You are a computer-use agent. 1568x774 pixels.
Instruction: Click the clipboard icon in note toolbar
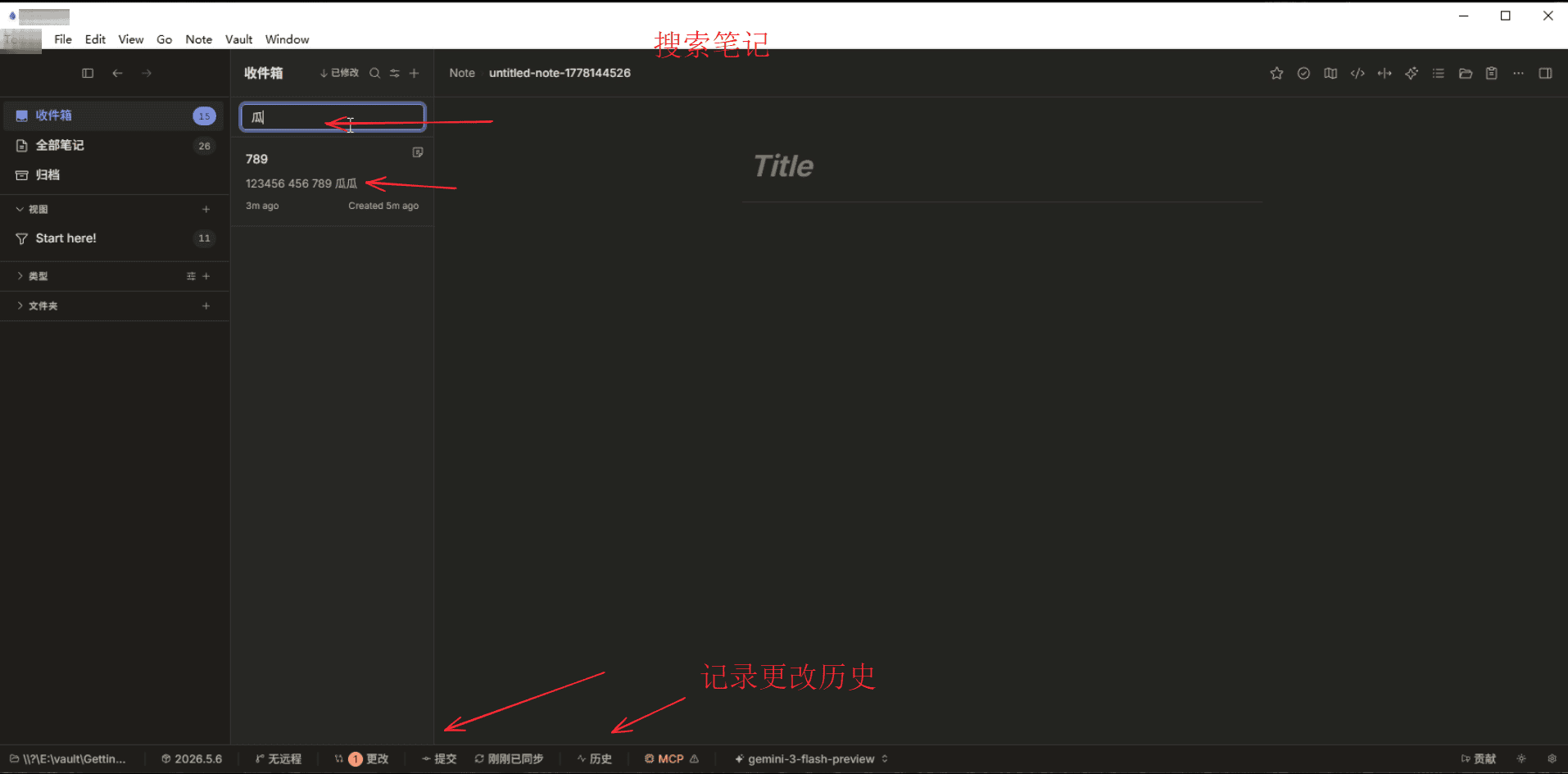click(1492, 73)
